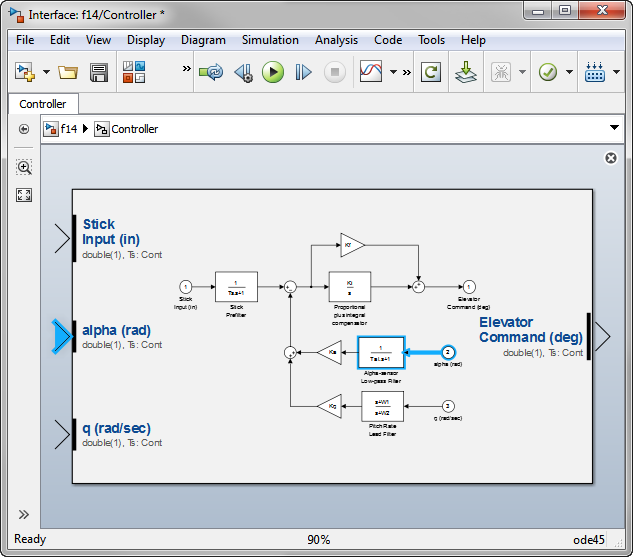This screenshot has width=633, height=557.
Task: Expand the breadcrumb path dropdown arrow
Action: pos(614,129)
